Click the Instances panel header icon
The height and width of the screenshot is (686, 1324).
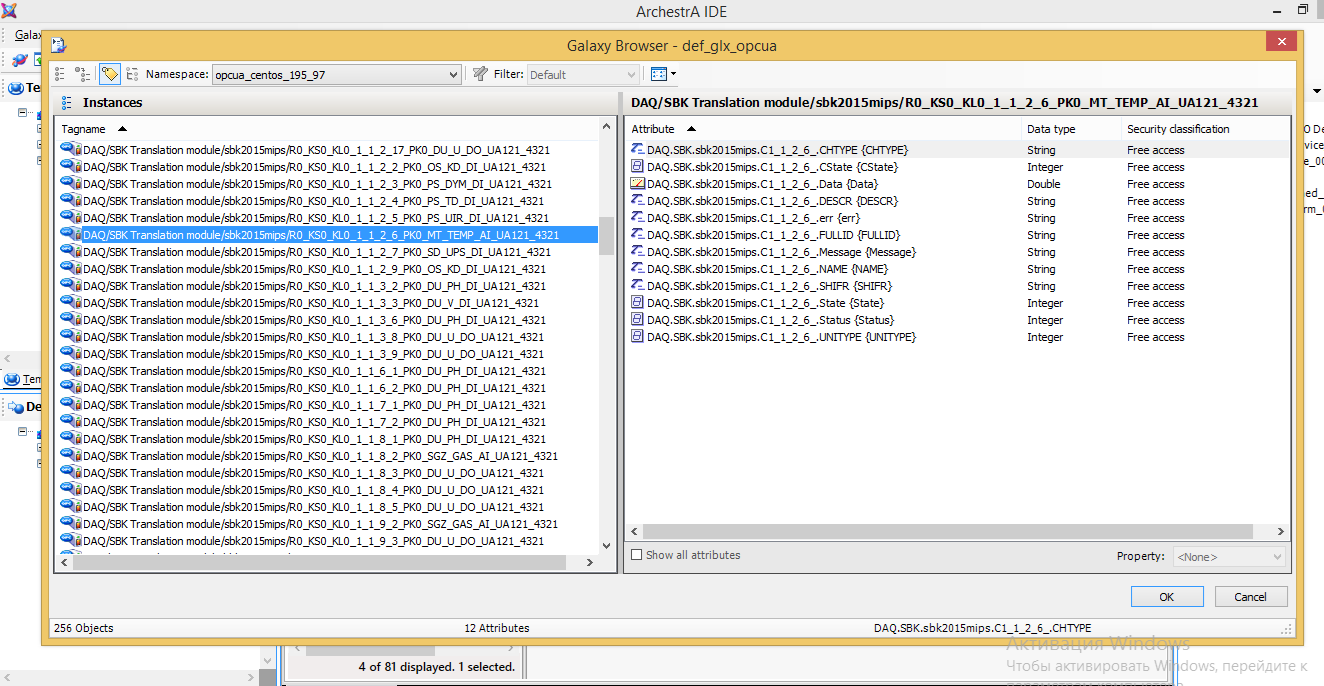67,103
